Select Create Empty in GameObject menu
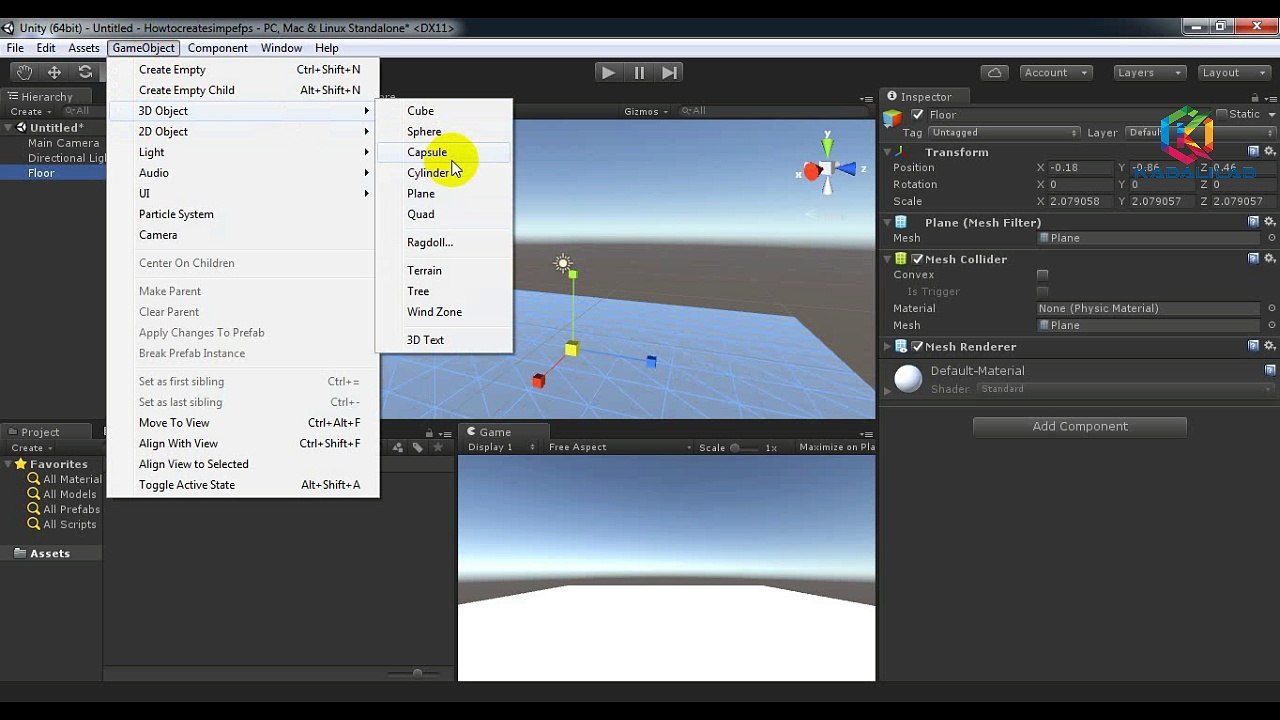This screenshot has height=720, width=1280. click(x=243, y=70)
